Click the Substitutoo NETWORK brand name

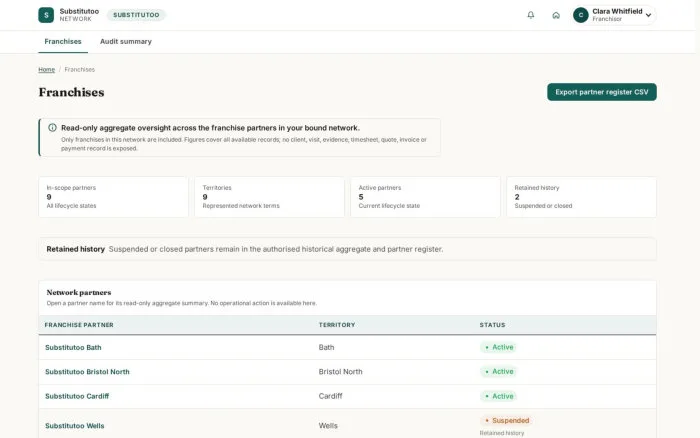coord(79,15)
